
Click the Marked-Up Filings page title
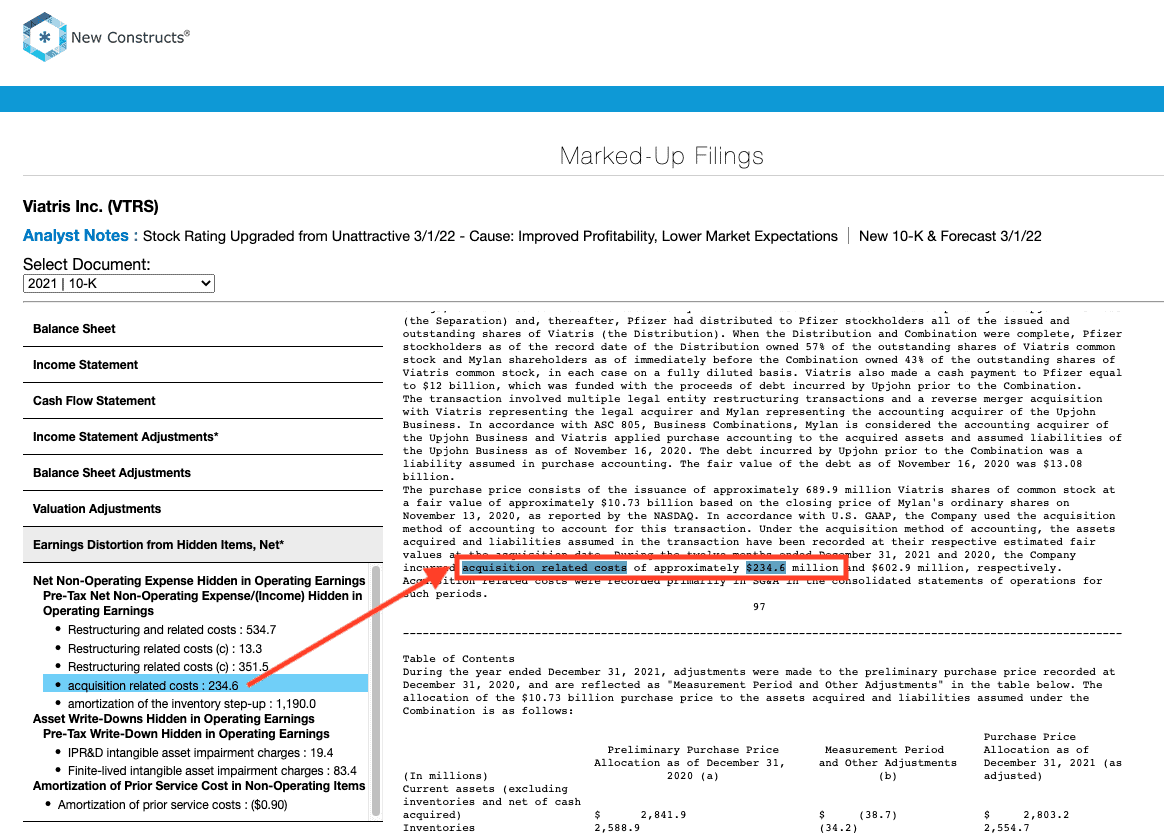661,156
